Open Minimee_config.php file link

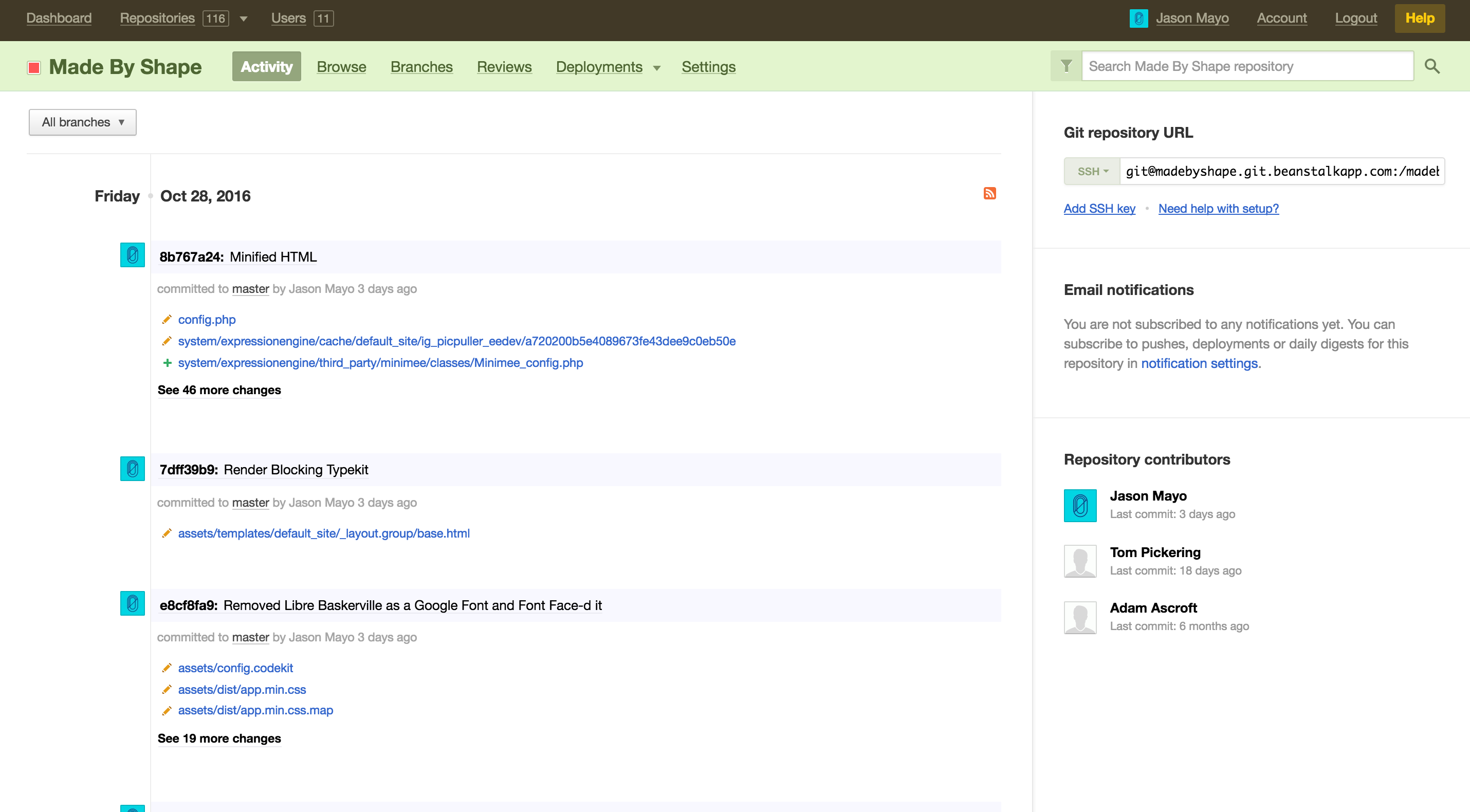(x=381, y=363)
